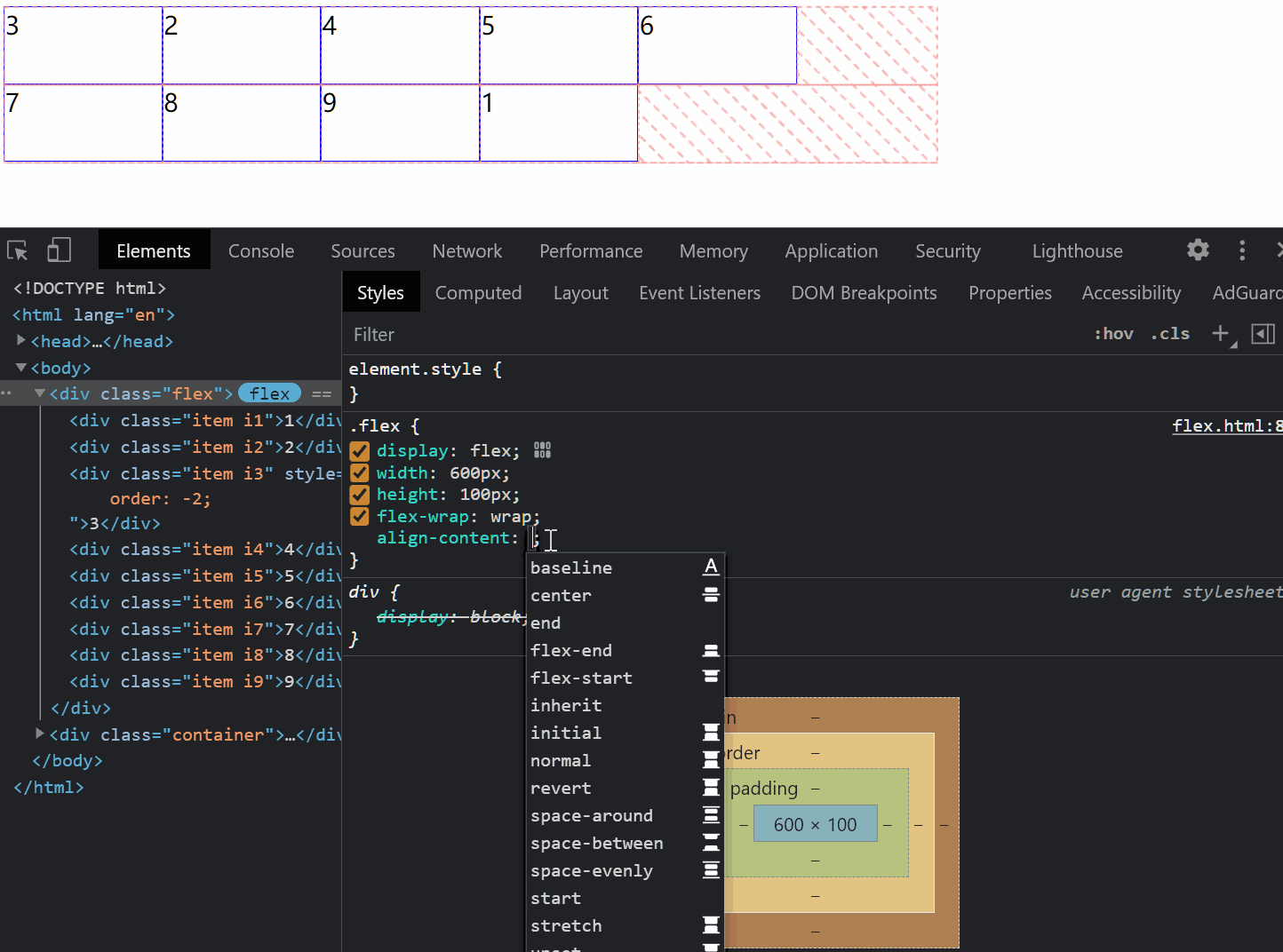Viewport: 1283px width, 952px height.
Task: Open the flex.html:8 source link
Action: (x=1227, y=426)
